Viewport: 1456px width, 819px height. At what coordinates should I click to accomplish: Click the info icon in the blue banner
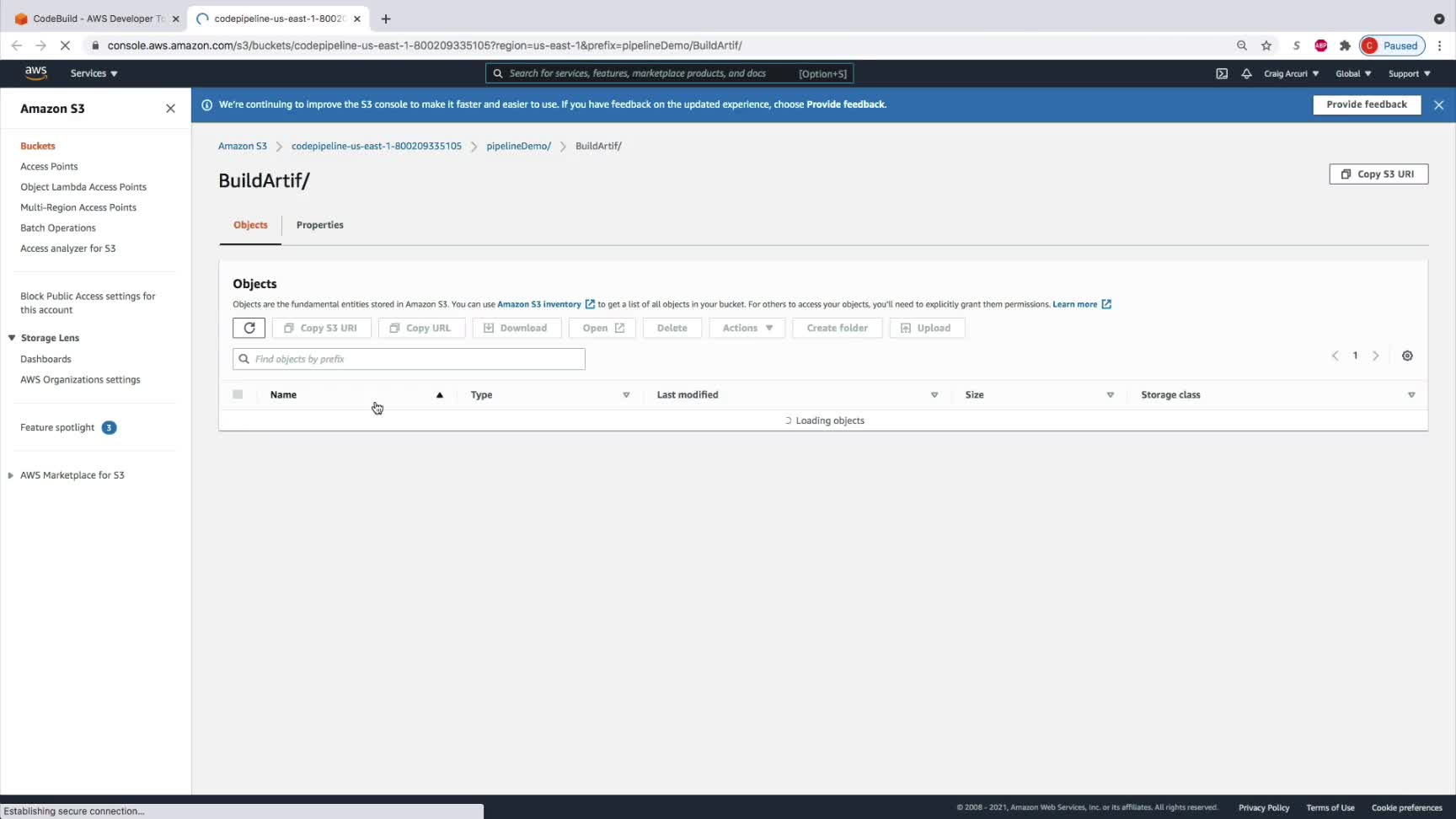206,104
